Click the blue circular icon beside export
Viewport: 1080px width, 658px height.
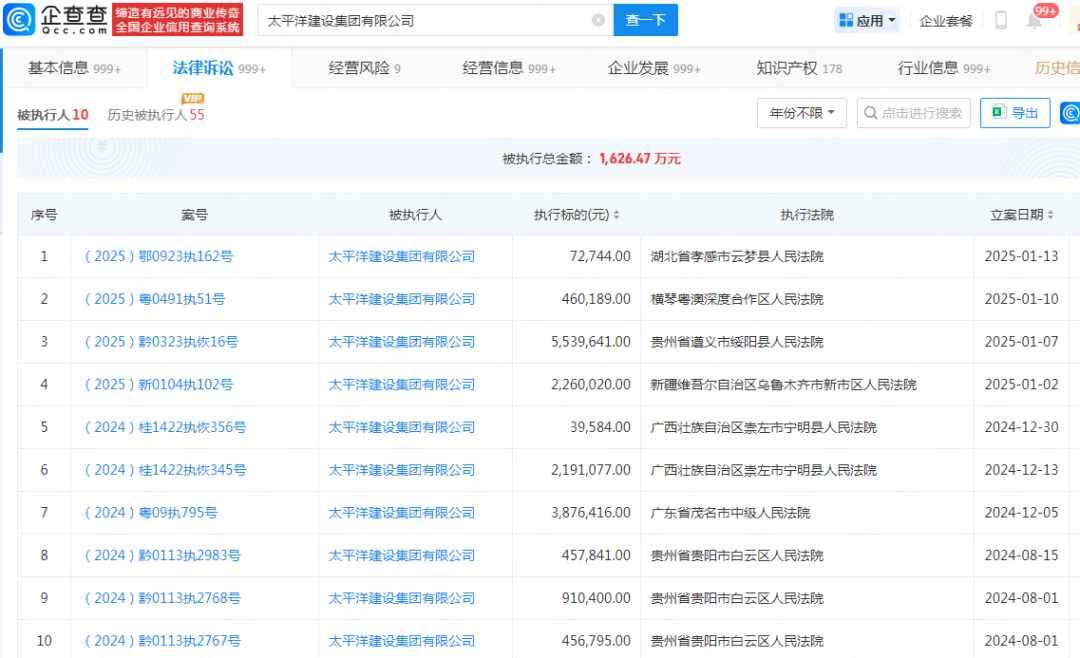(1070, 113)
